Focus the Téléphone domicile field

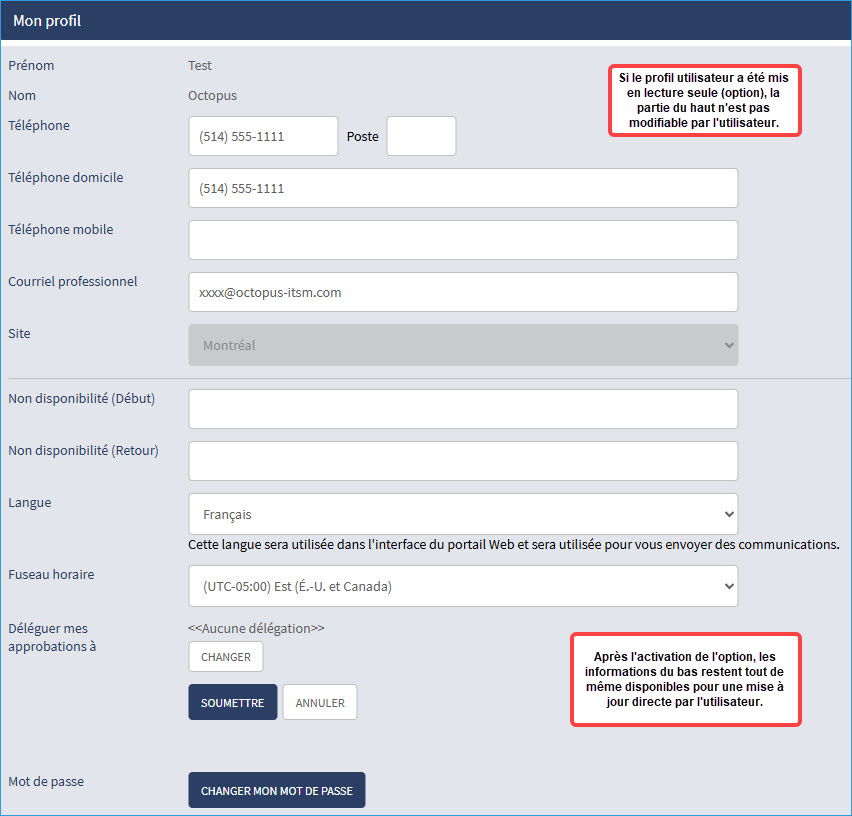[x=463, y=188]
